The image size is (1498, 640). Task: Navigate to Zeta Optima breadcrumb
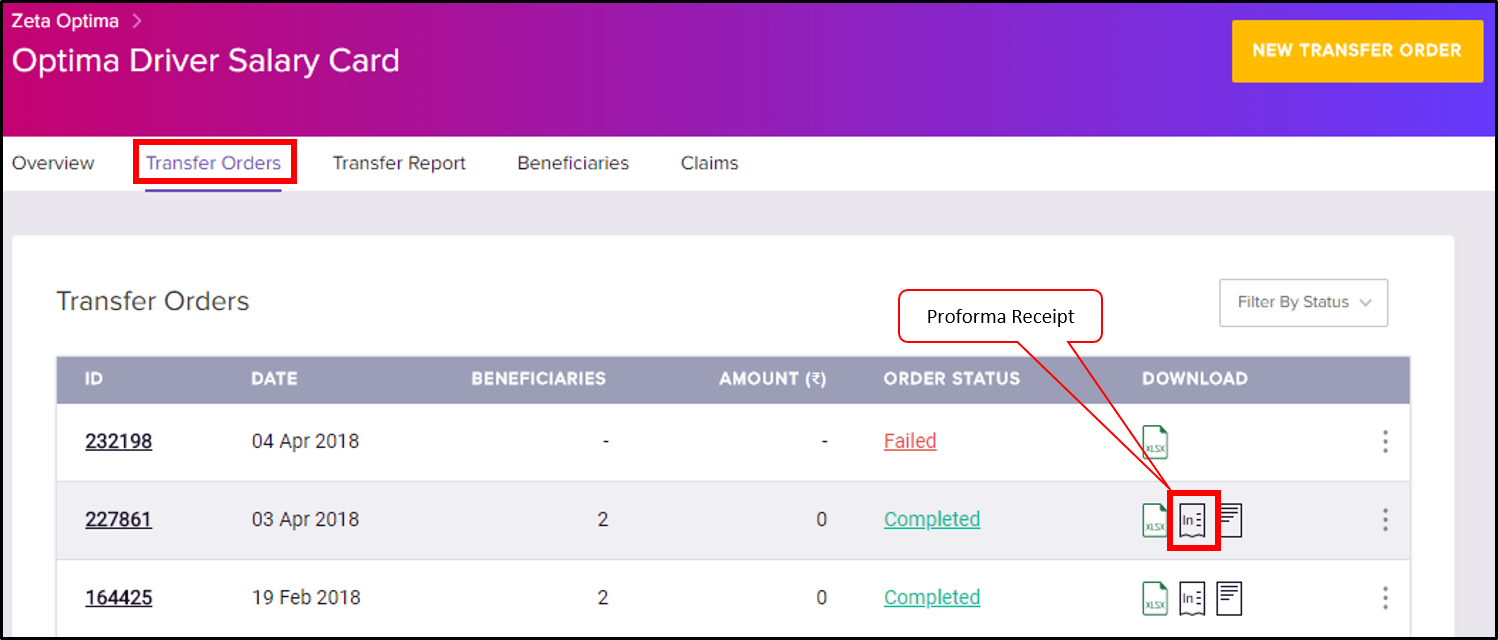coord(65,21)
